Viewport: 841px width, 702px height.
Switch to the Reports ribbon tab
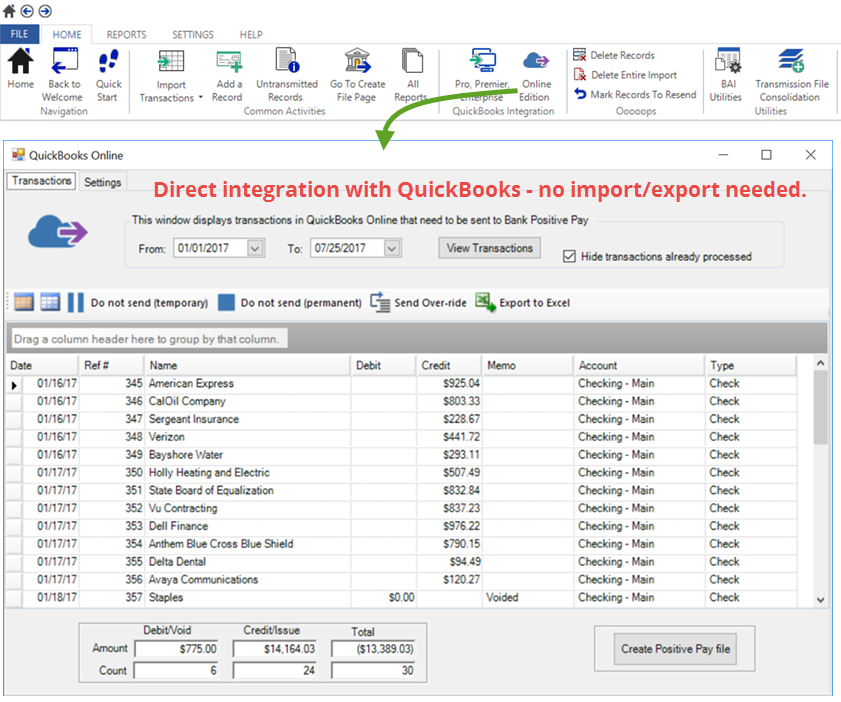[x=126, y=34]
